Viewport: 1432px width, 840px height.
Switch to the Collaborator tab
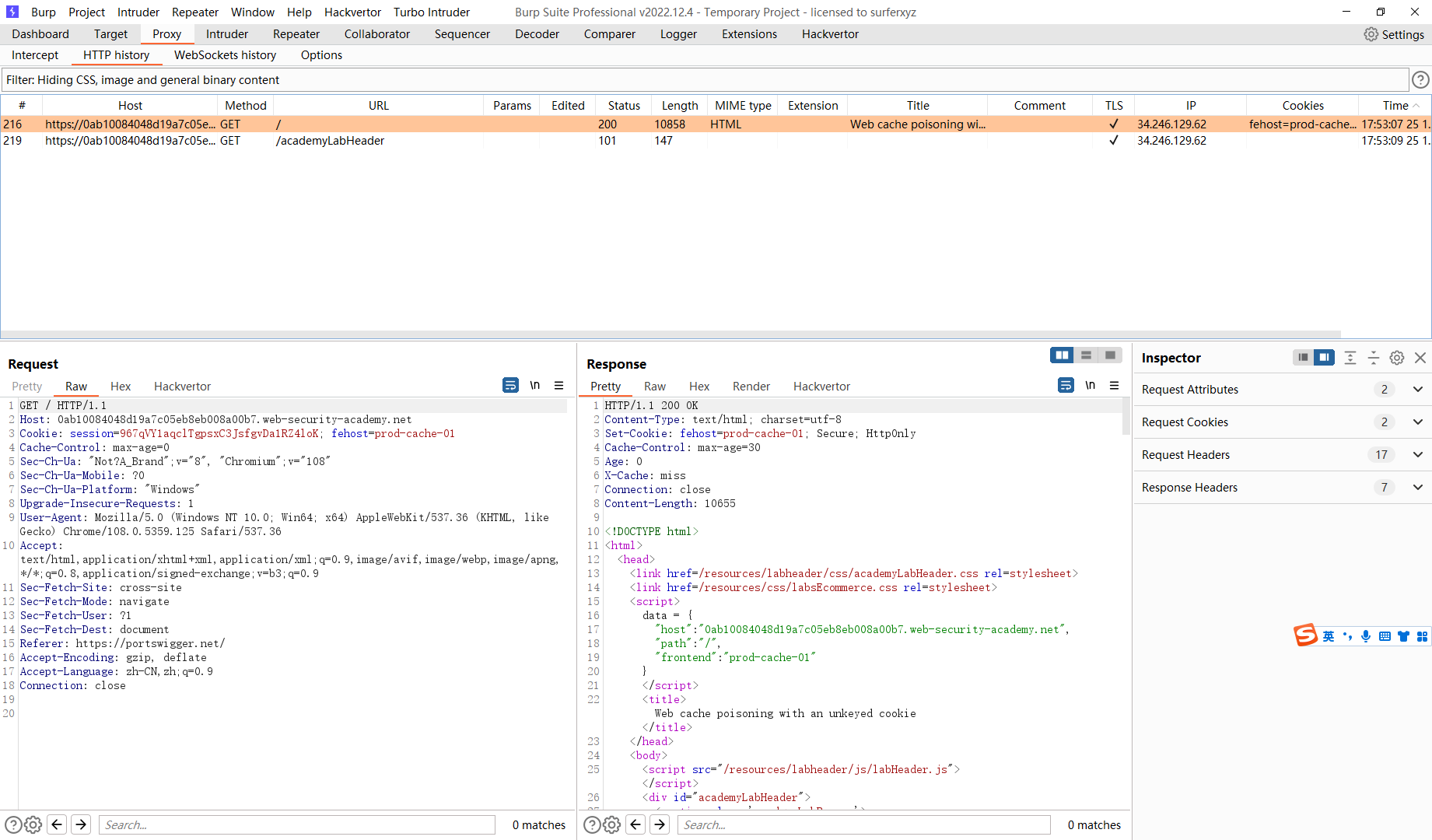pyautogui.click(x=376, y=34)
